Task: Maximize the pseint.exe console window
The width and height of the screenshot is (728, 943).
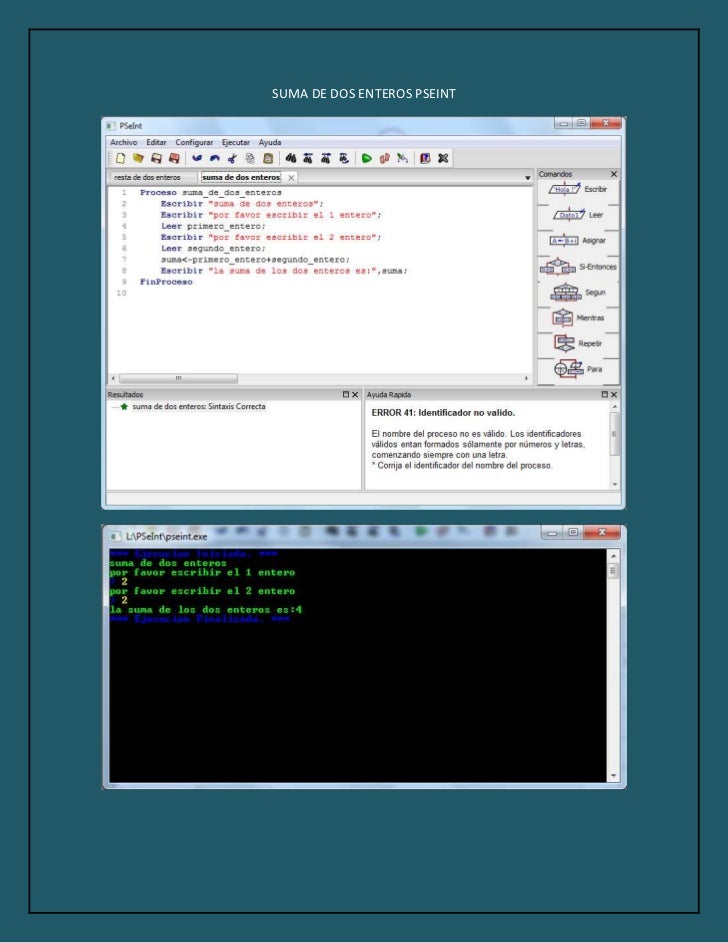Action: 574,532
